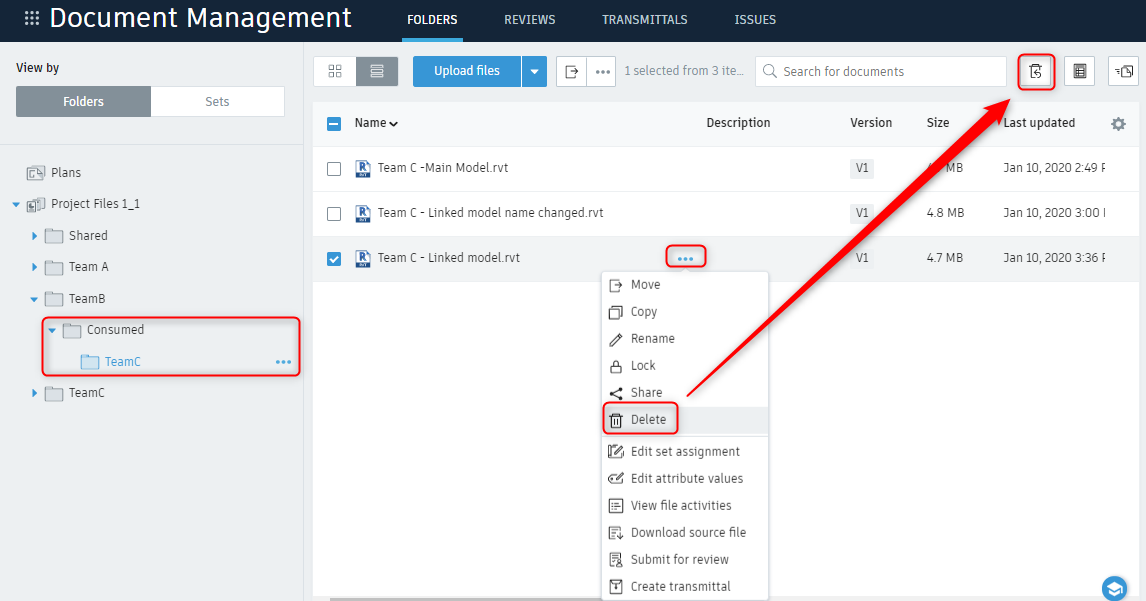Click the more actions ellipsis in the toolbar
1146x601 pixels.
[x=601, y=71]
